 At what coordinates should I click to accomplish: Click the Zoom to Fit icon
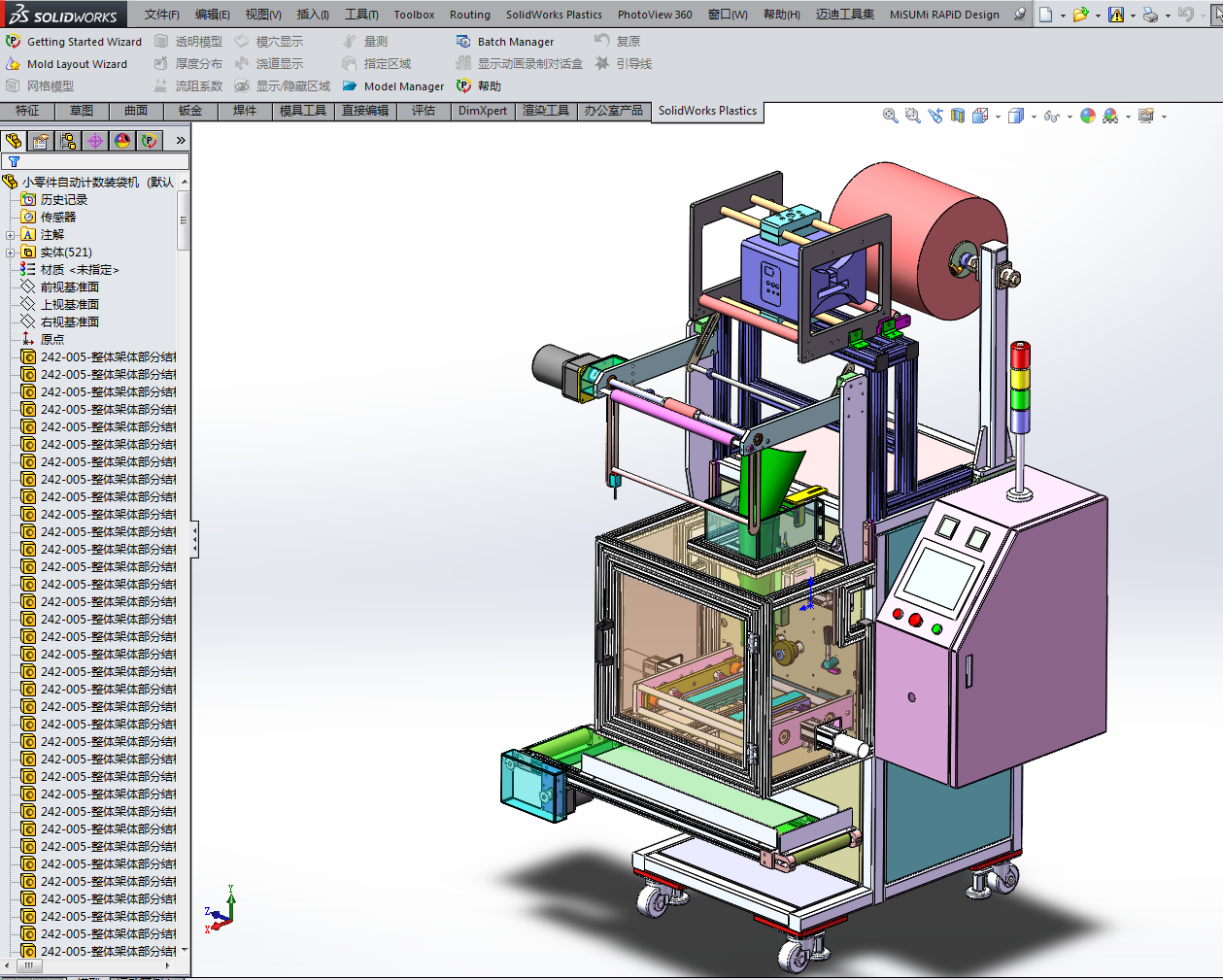pos(890,116)
